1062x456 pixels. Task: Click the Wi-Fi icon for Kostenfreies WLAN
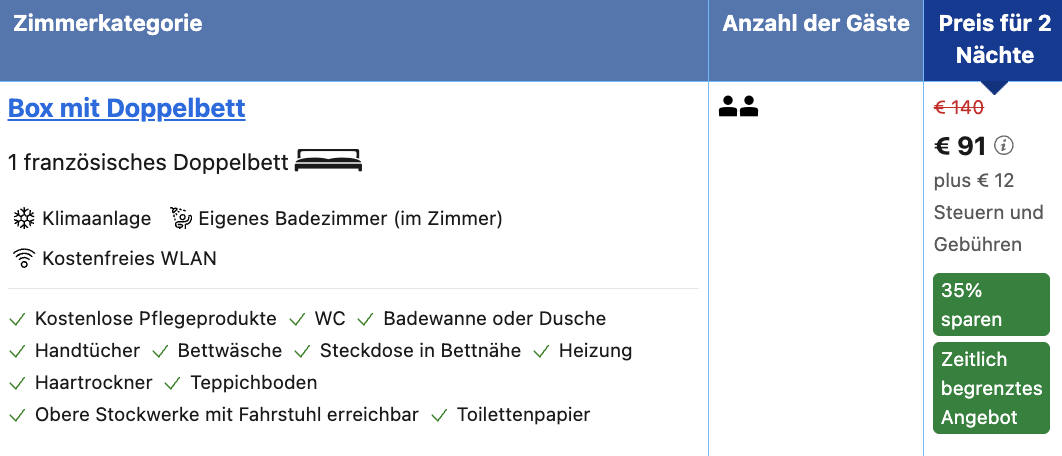[24, 258]
